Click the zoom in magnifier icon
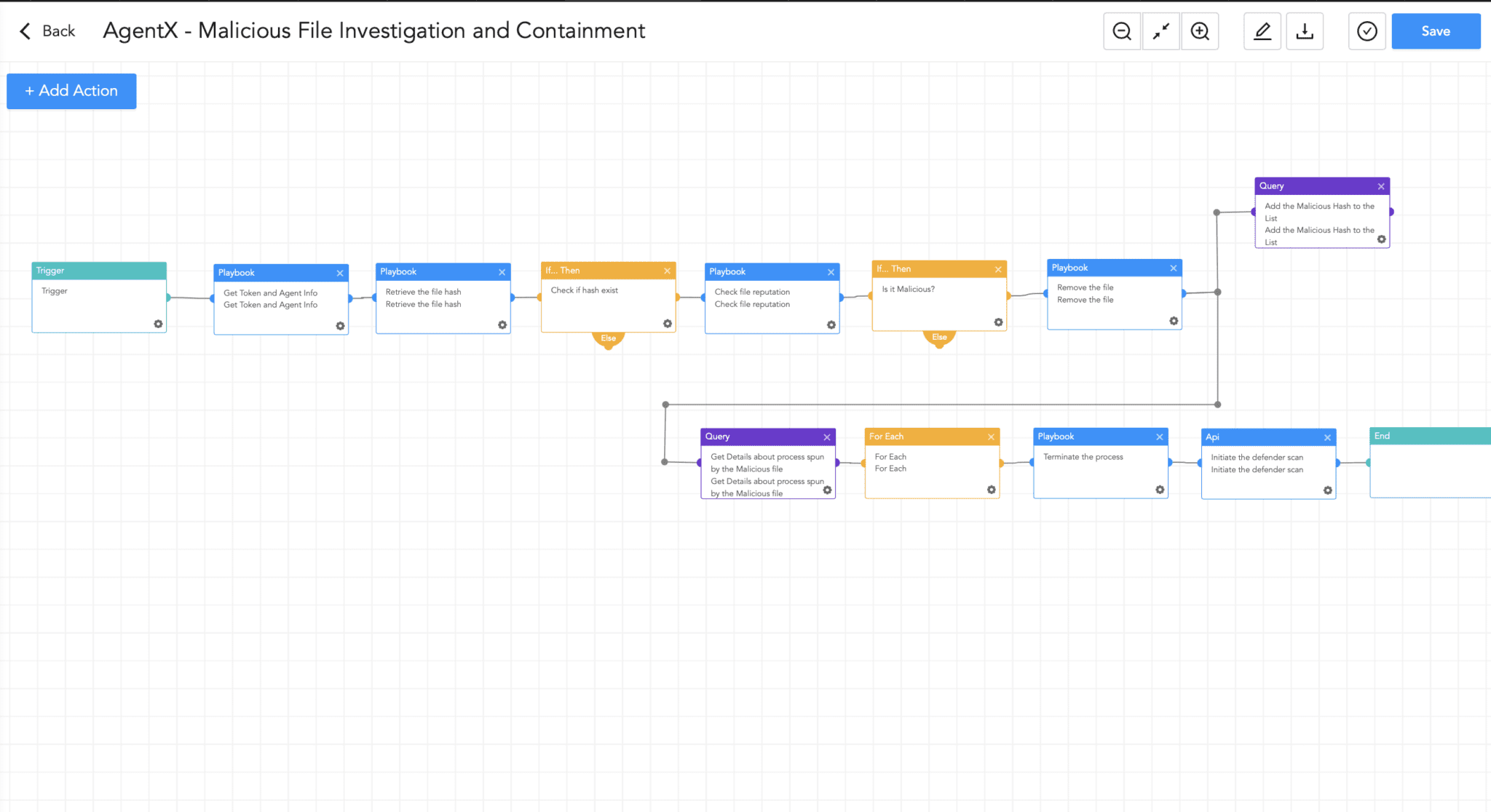Screen dimensions: 1491x812 tap(1200, 31)
